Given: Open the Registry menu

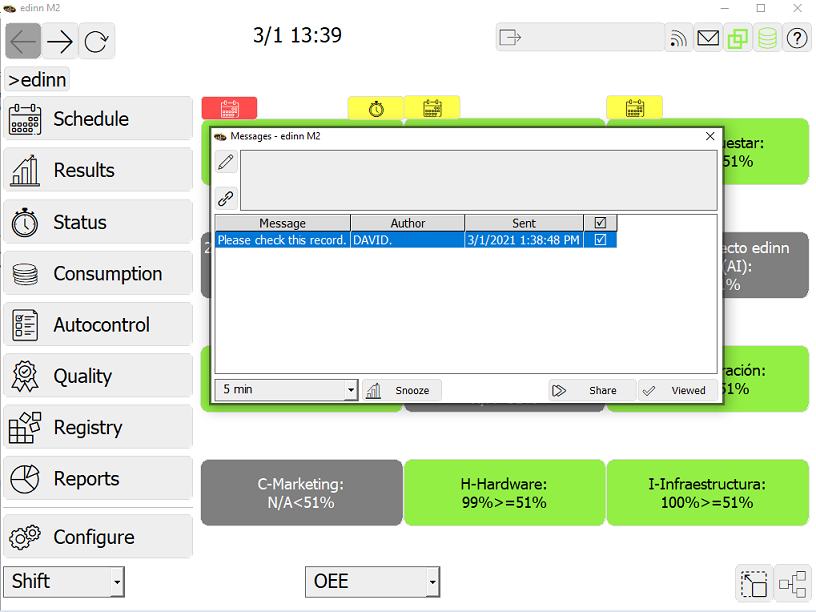Looking at the screenshot, I should (x=98, y=427).
